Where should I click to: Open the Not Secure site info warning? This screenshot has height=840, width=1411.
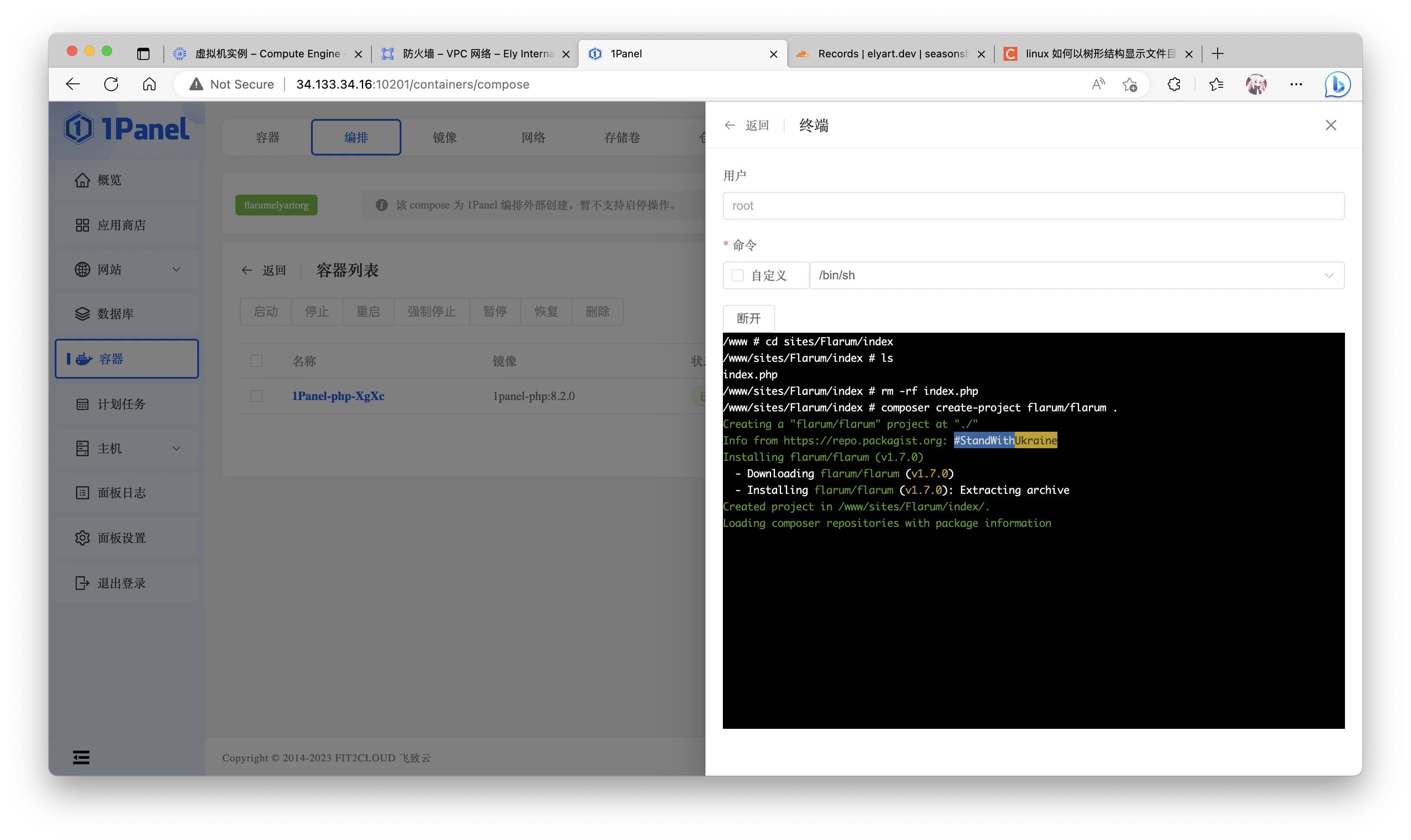(x=232, y=84)
